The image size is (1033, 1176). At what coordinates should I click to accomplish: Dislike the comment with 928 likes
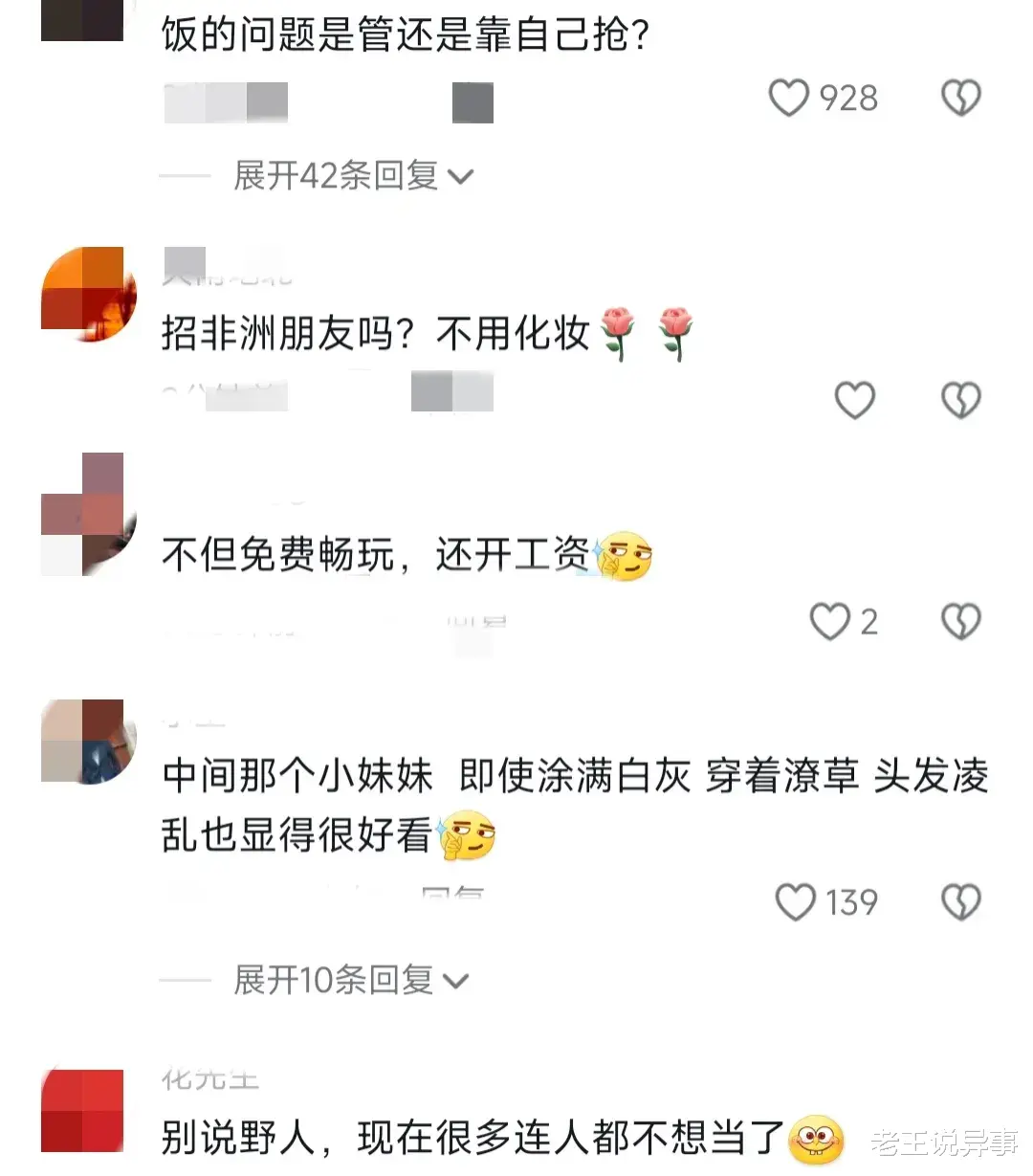tap(961, 98)
